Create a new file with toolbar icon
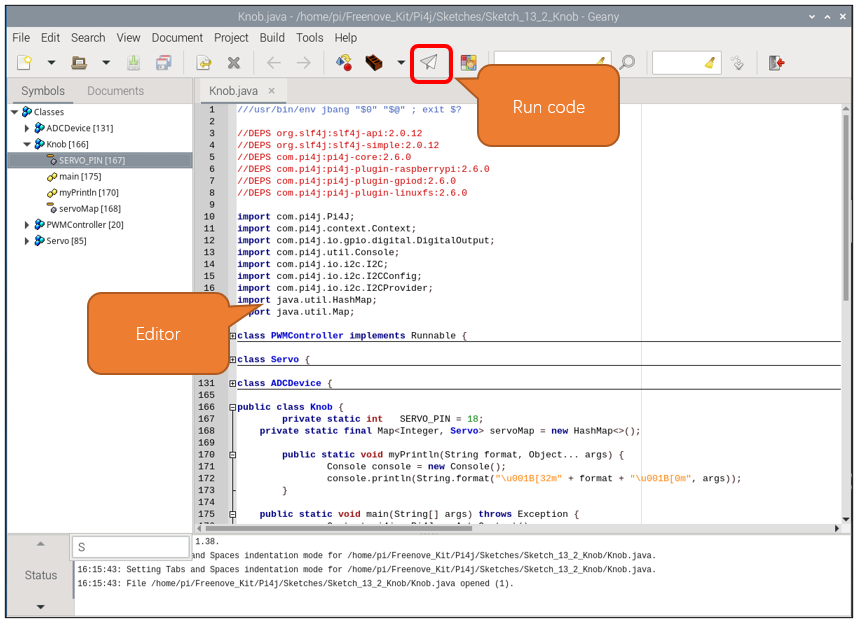 click(25, 63)
